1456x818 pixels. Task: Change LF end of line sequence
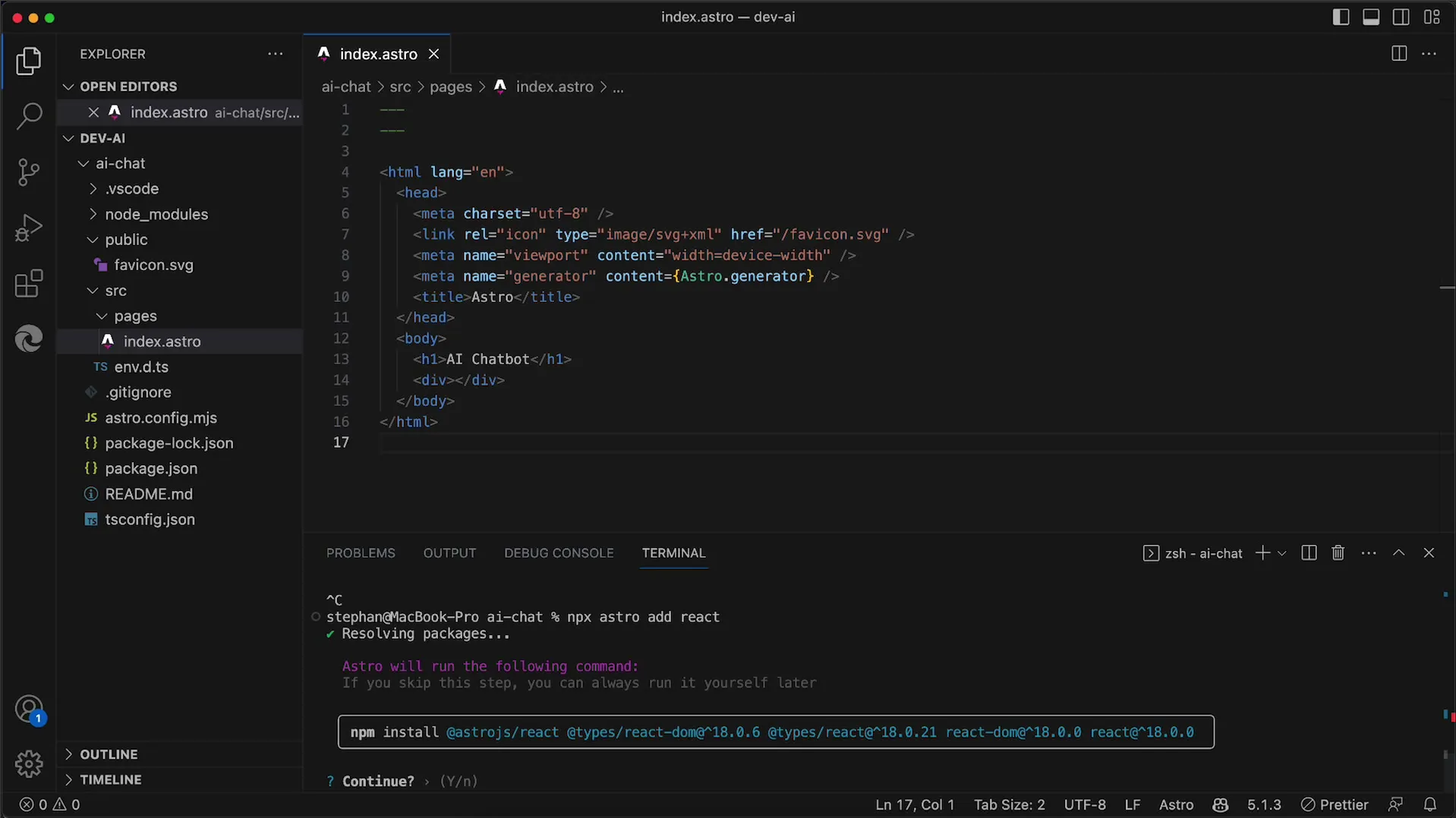1133,805
